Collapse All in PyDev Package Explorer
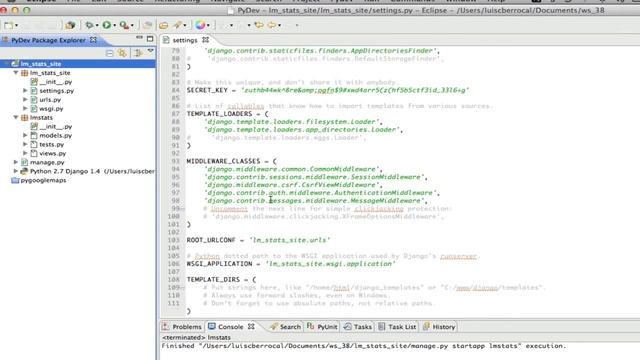 (109, 53)
